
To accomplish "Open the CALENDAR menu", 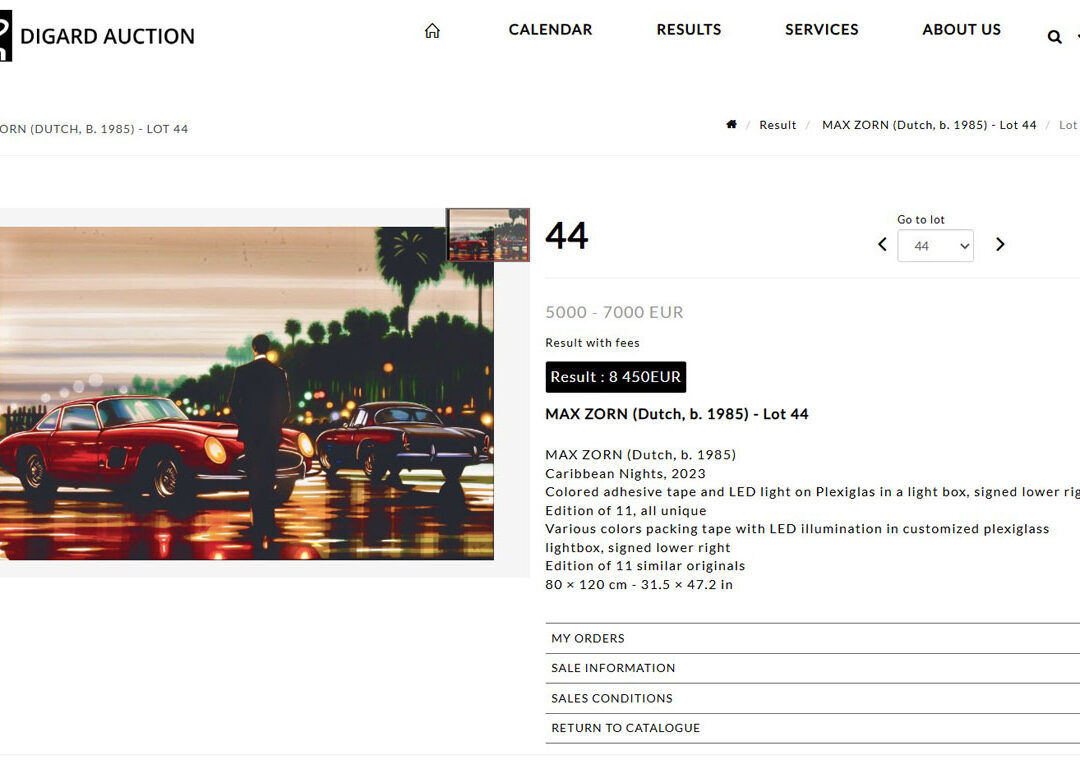I will coord(550,30).
